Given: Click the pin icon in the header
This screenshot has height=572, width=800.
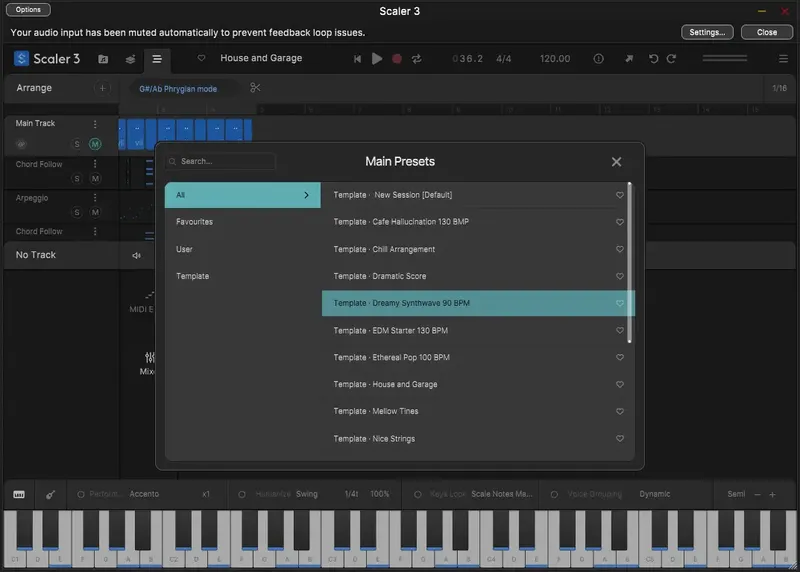Looking at the screenshot, I should (629, 59).
